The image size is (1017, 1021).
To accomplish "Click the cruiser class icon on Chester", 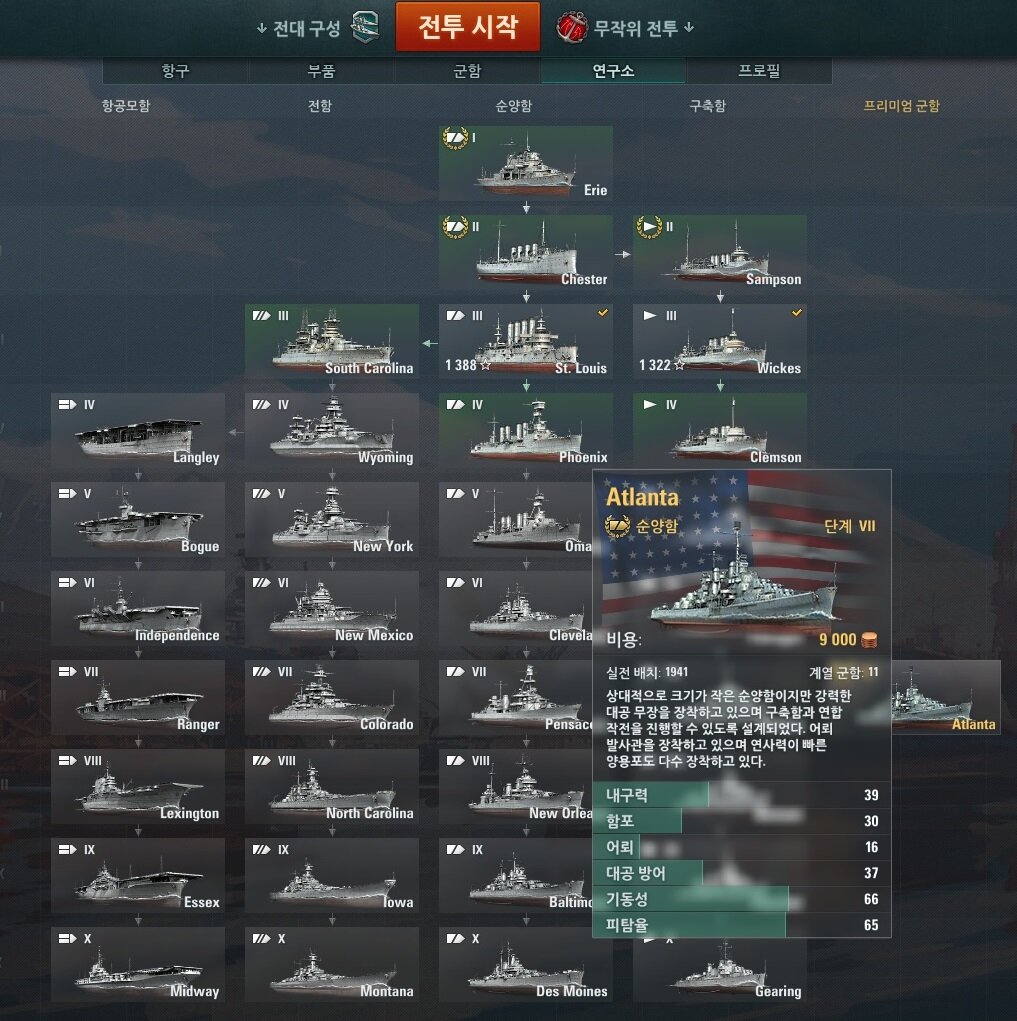I will pyautogui.click(x=456, y=227).
